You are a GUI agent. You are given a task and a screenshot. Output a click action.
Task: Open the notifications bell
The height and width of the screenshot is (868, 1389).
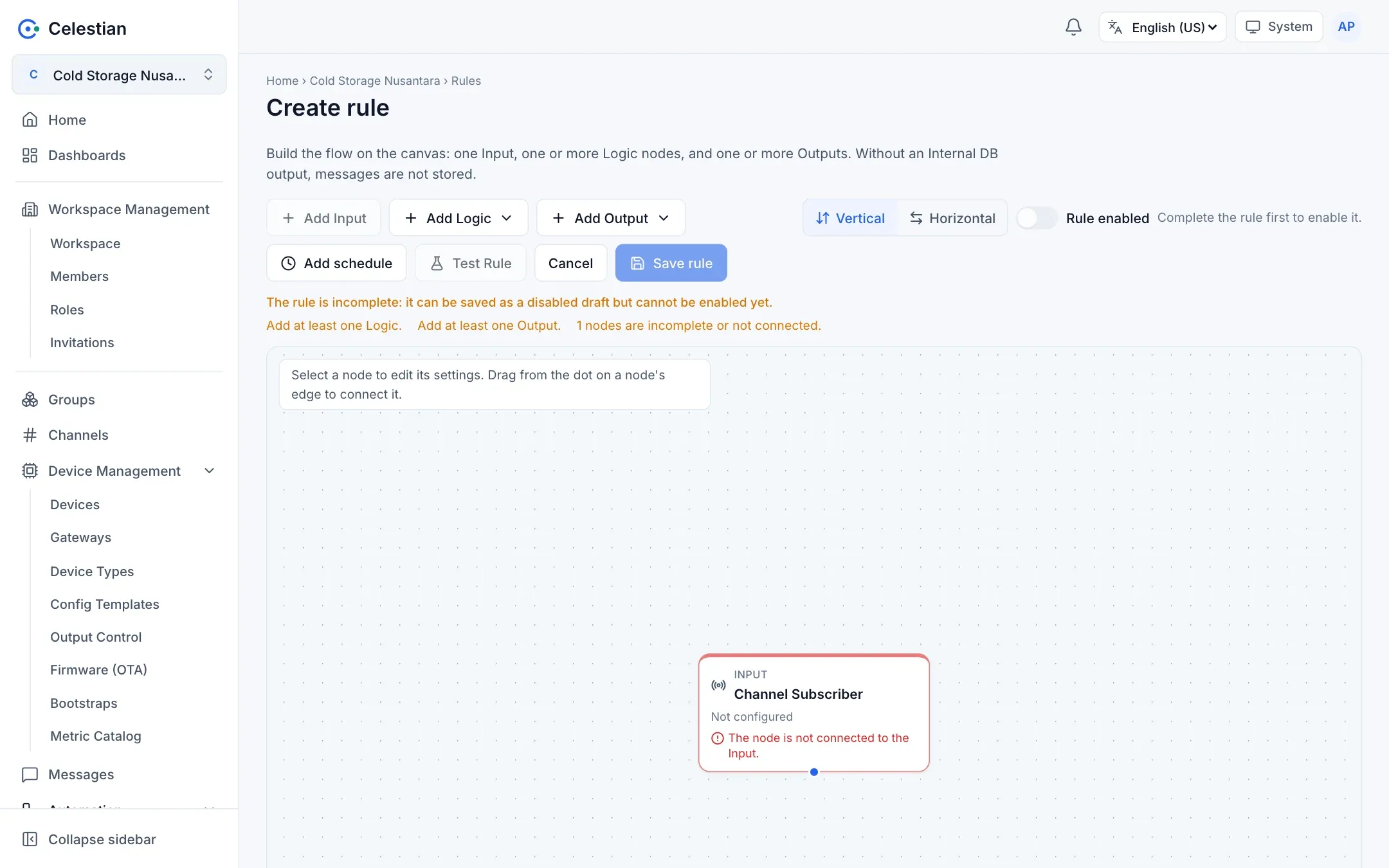pyautogui.click(x=1073, y=27)
